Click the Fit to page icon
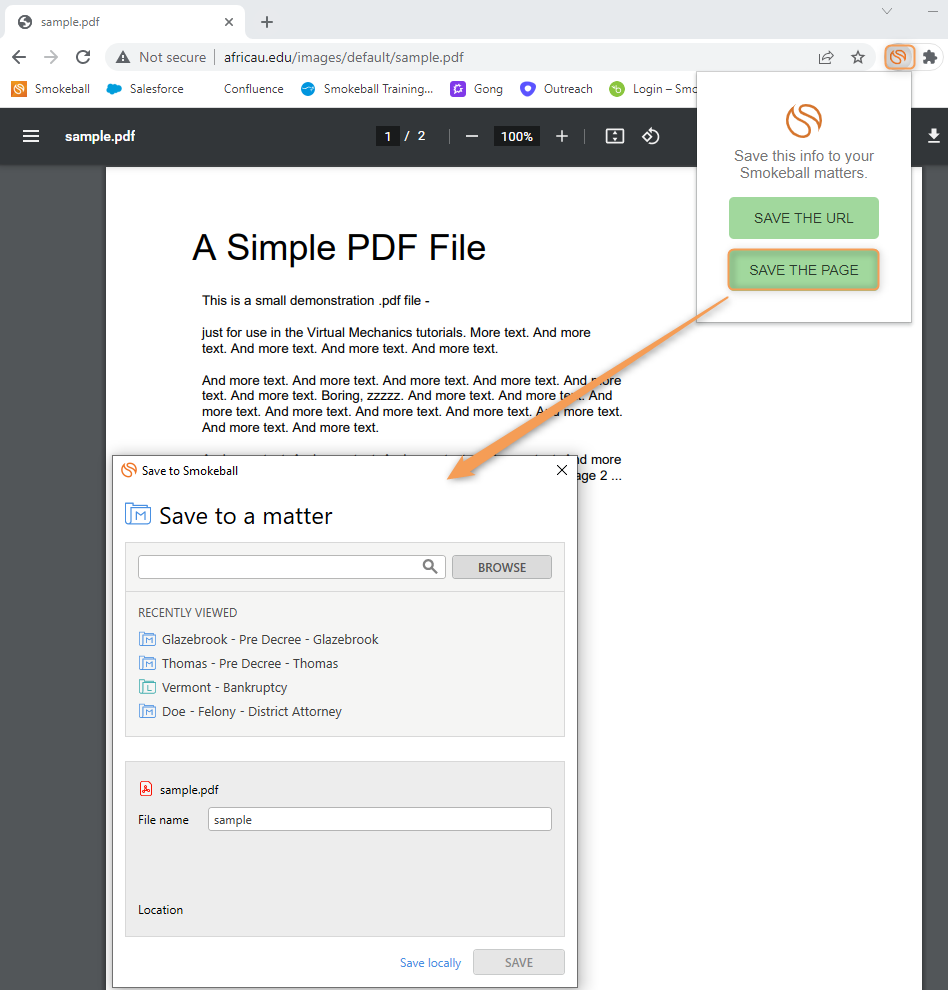The image size is (948, 990). point(614,136)
